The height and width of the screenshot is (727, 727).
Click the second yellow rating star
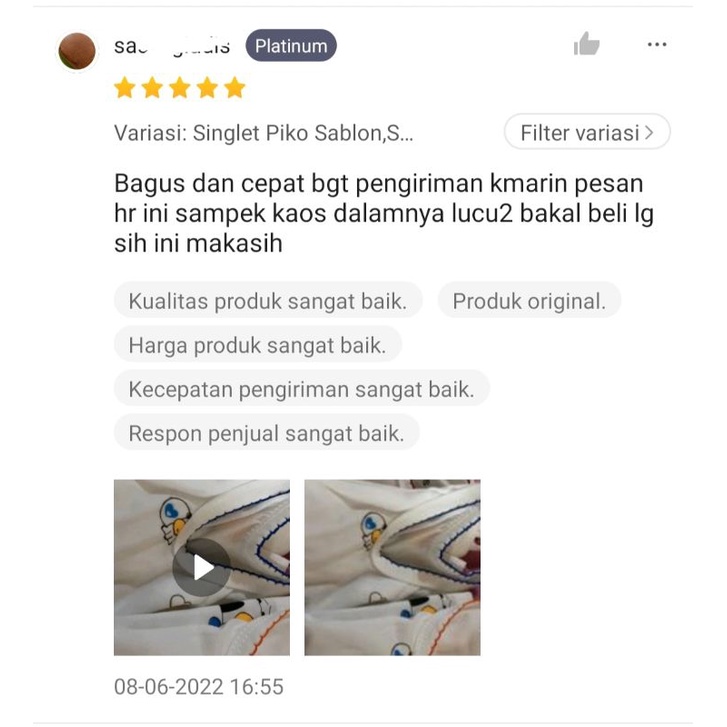click(152, 88)
